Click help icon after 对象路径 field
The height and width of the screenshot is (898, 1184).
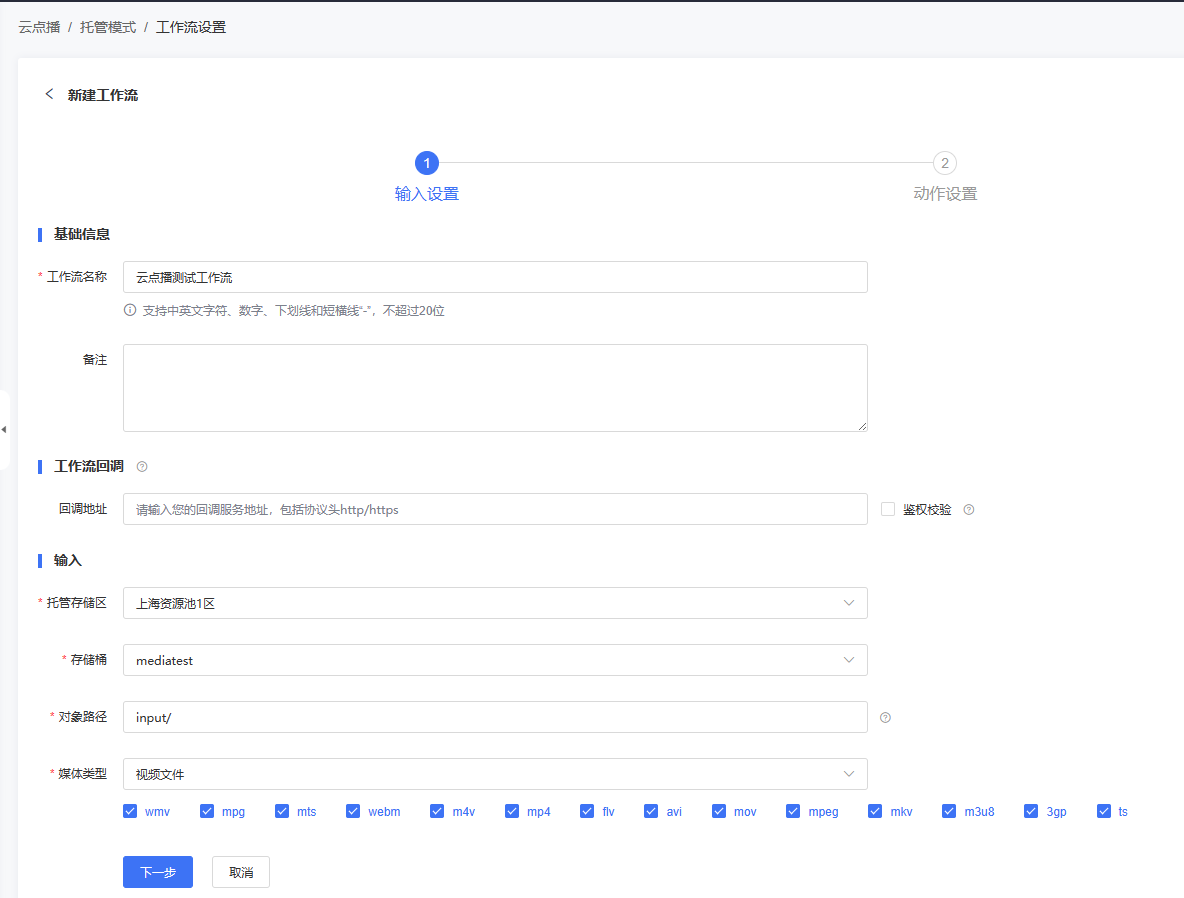click(885, 717)
